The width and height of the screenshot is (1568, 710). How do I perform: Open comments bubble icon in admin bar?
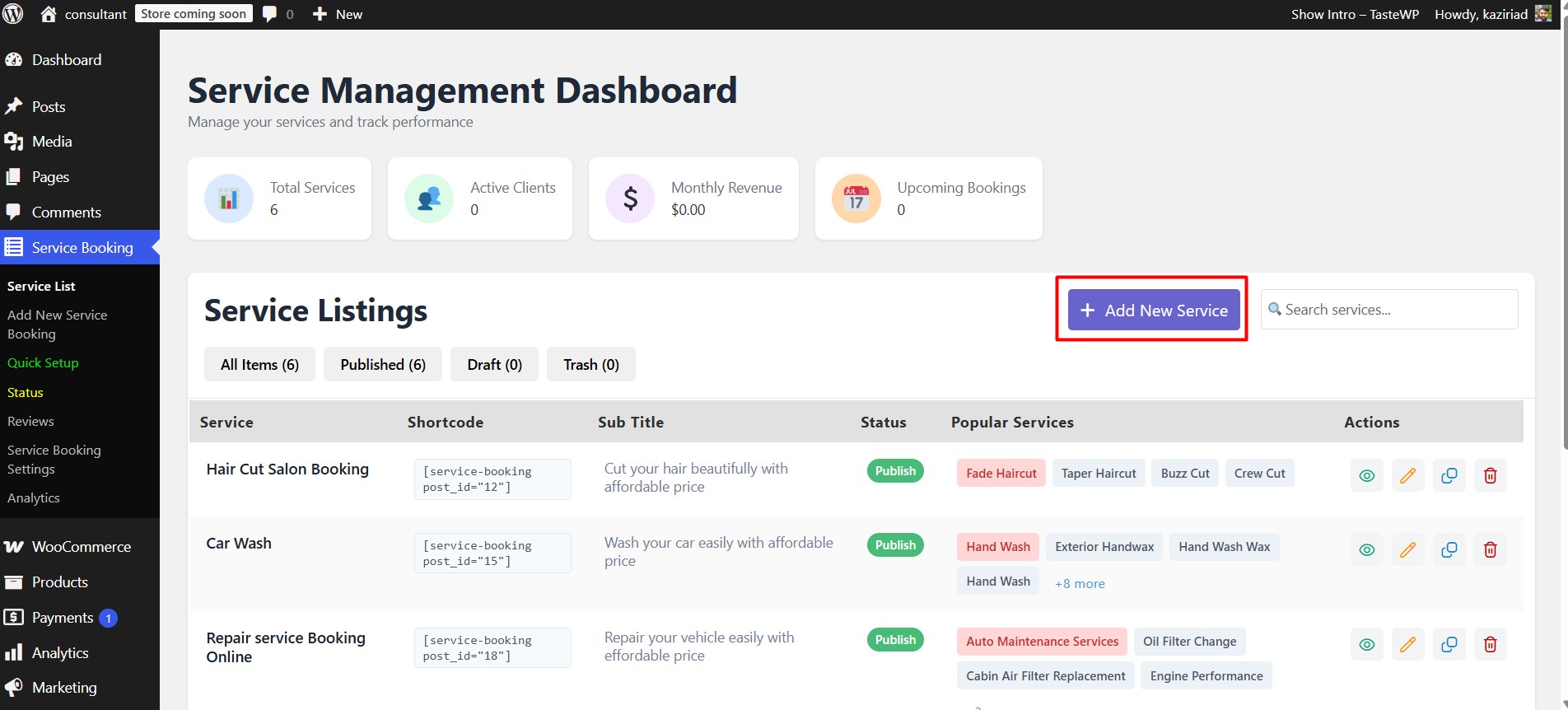point(269,14)
